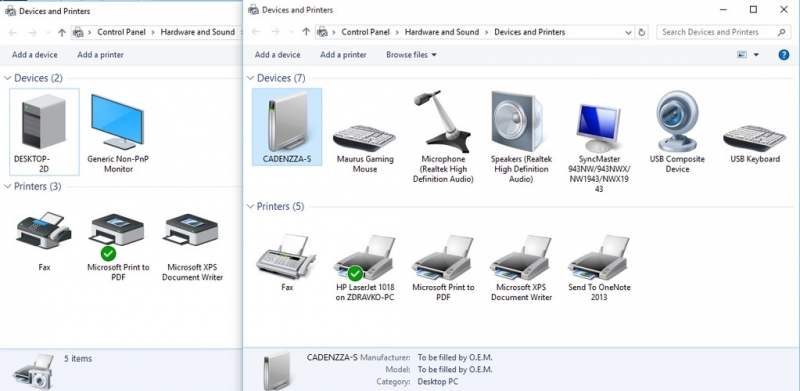Expand the address bar history dropdown

(629, 32)
